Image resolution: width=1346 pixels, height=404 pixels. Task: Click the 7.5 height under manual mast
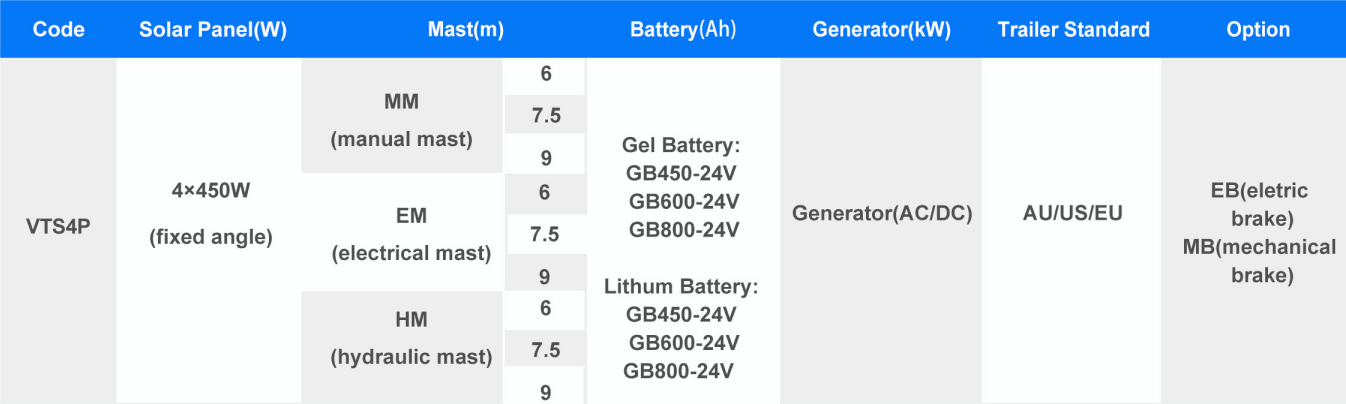pos(545,115)
